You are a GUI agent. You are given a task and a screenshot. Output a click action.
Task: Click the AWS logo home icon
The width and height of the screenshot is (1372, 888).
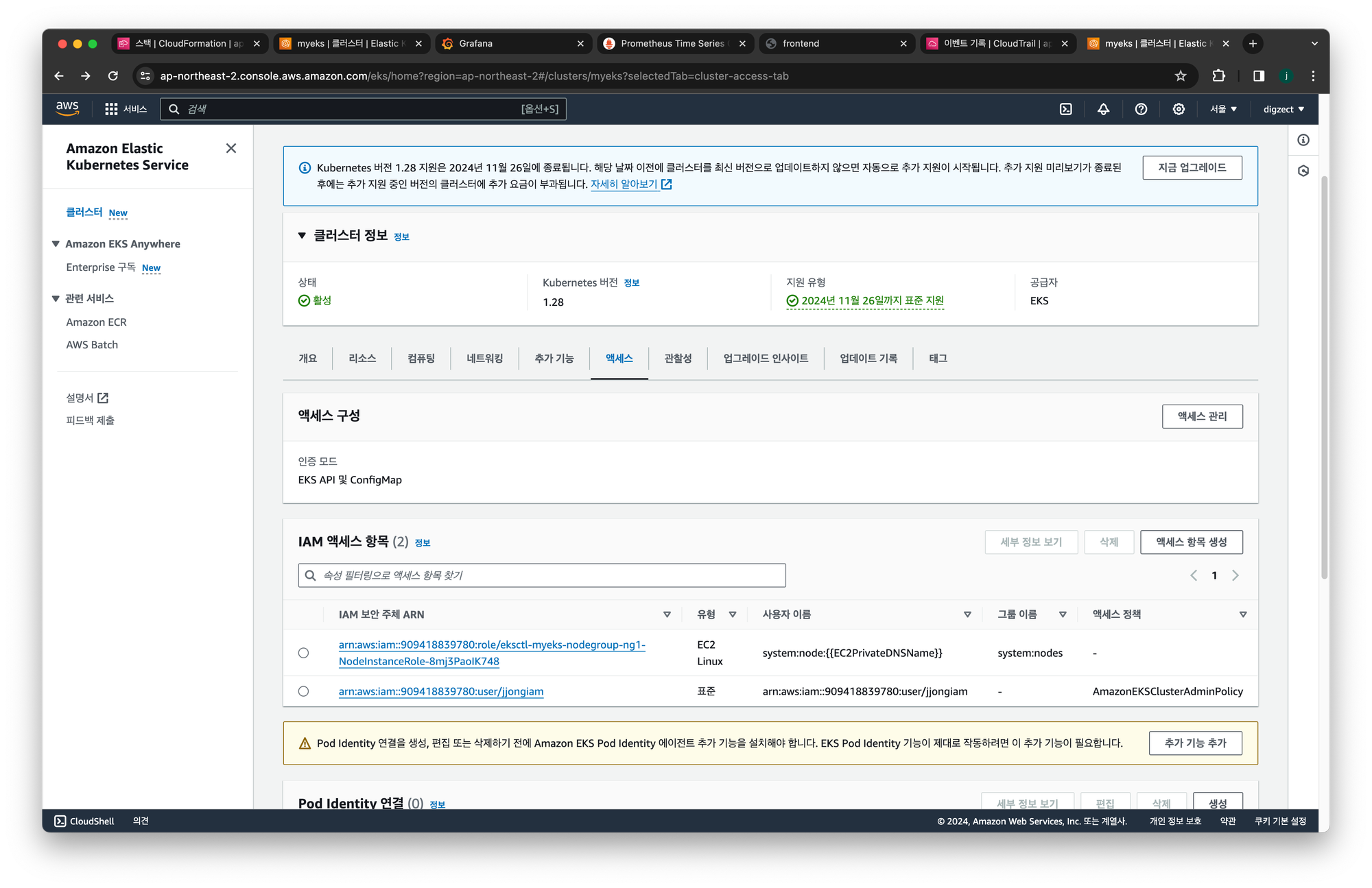(x=67, y=108)
